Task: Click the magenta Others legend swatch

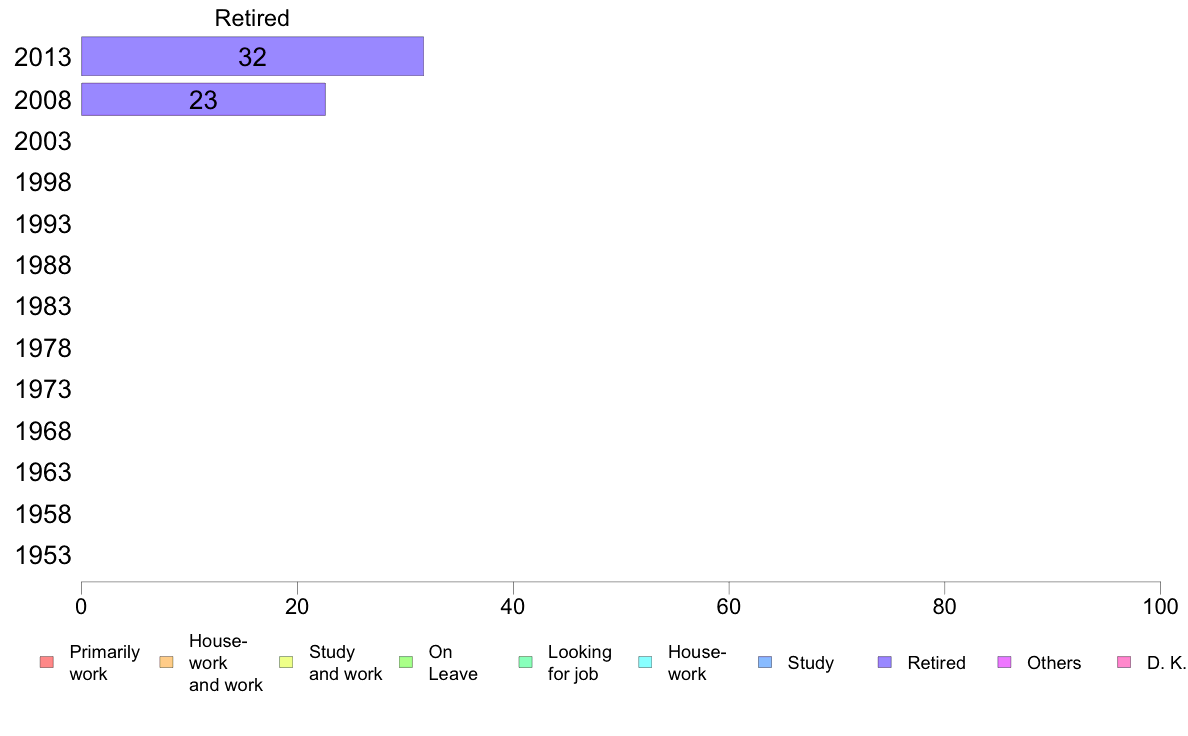Action: (1005, 662)
